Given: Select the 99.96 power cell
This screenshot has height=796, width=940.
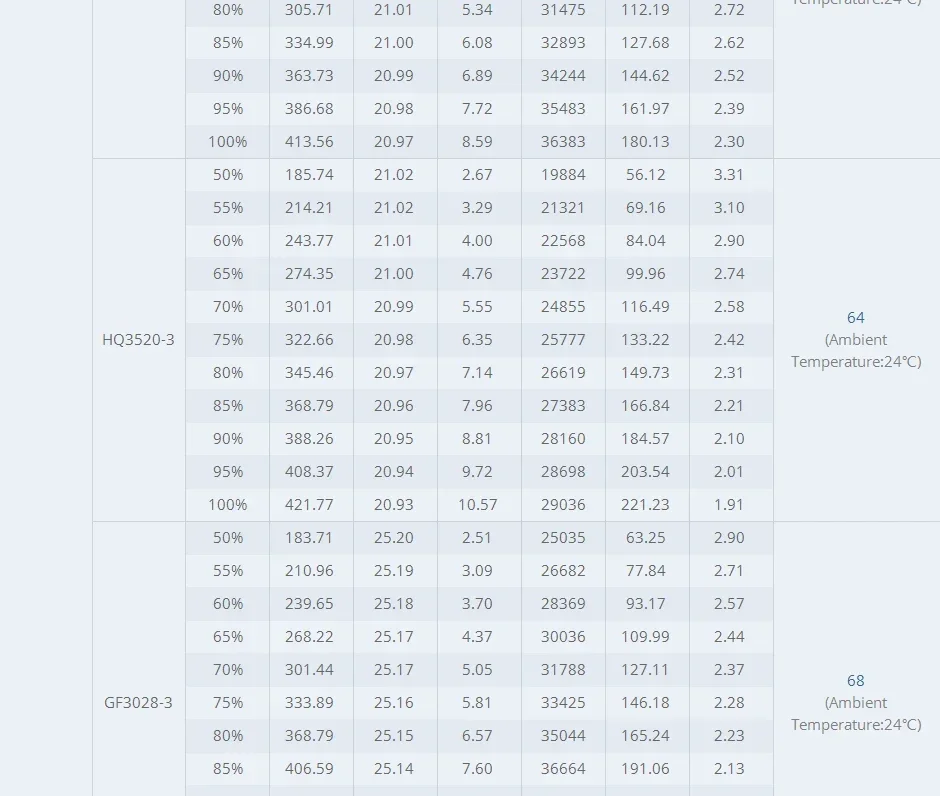Looking at the screenshot, I should [646, 274].
